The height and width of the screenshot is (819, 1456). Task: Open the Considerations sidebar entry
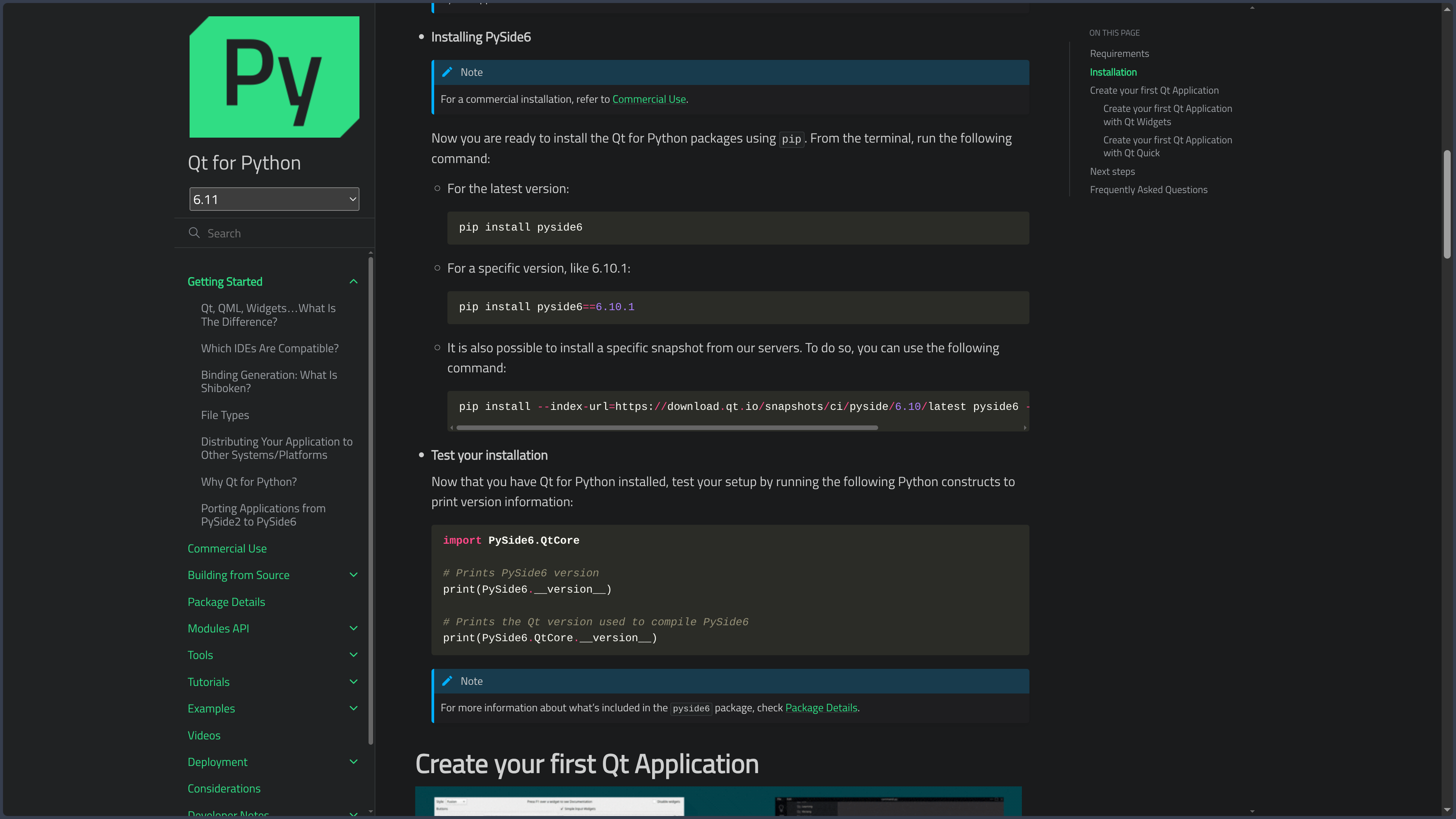pos(224,789)
